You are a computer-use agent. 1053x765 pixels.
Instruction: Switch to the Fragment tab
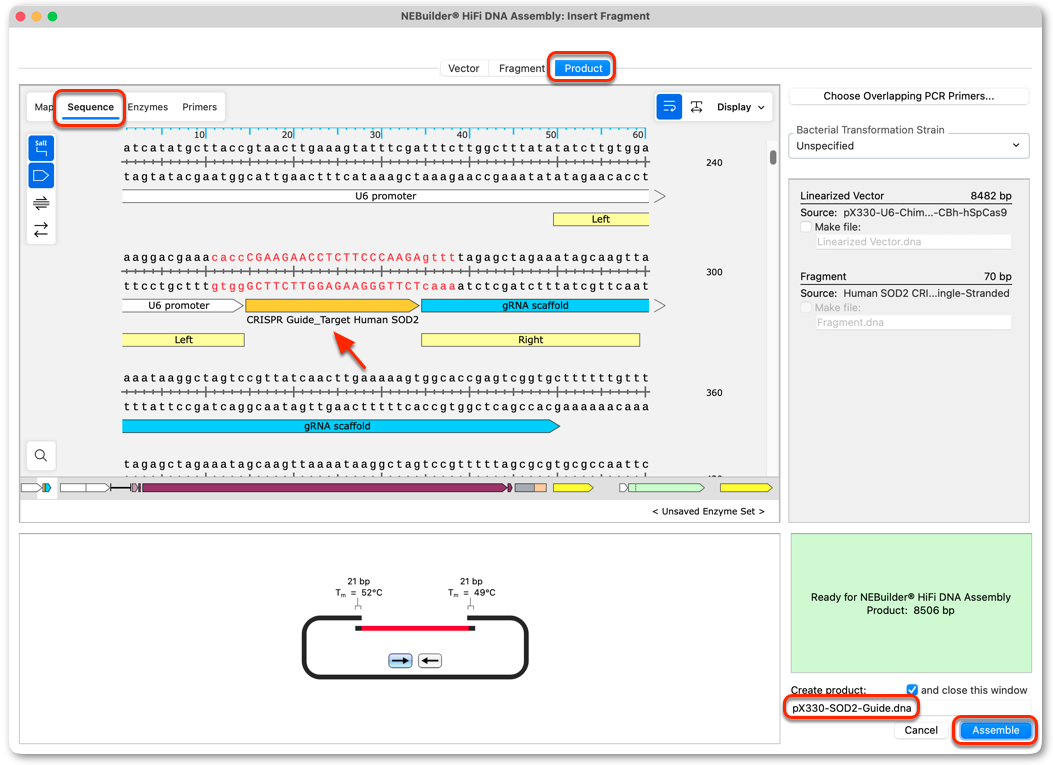521,69
